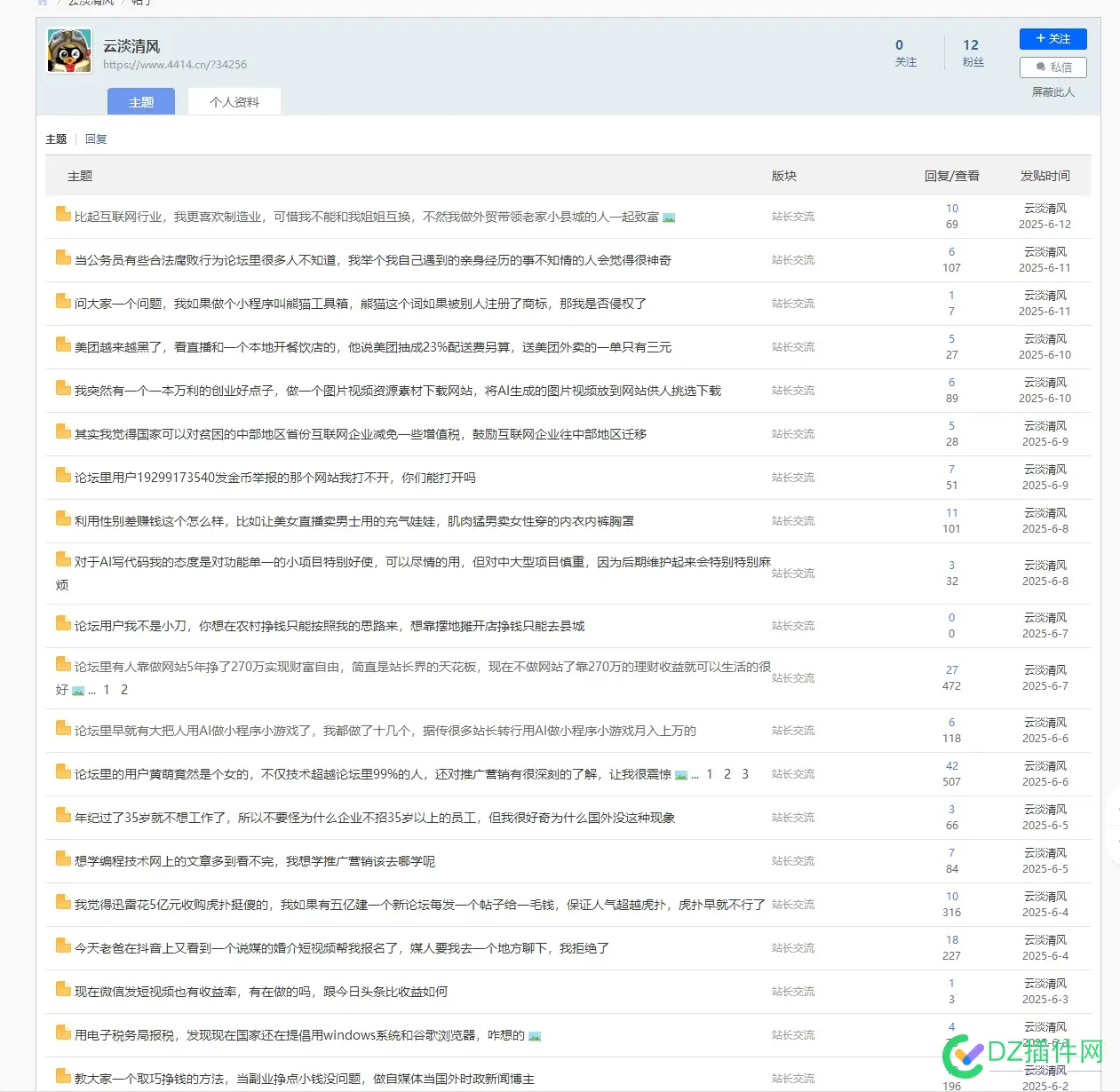The width and height of the screenshot is (1120, 1092).
Task: Click the folder icon beside the 迅雷花5亿 thread
Action: 63,902
